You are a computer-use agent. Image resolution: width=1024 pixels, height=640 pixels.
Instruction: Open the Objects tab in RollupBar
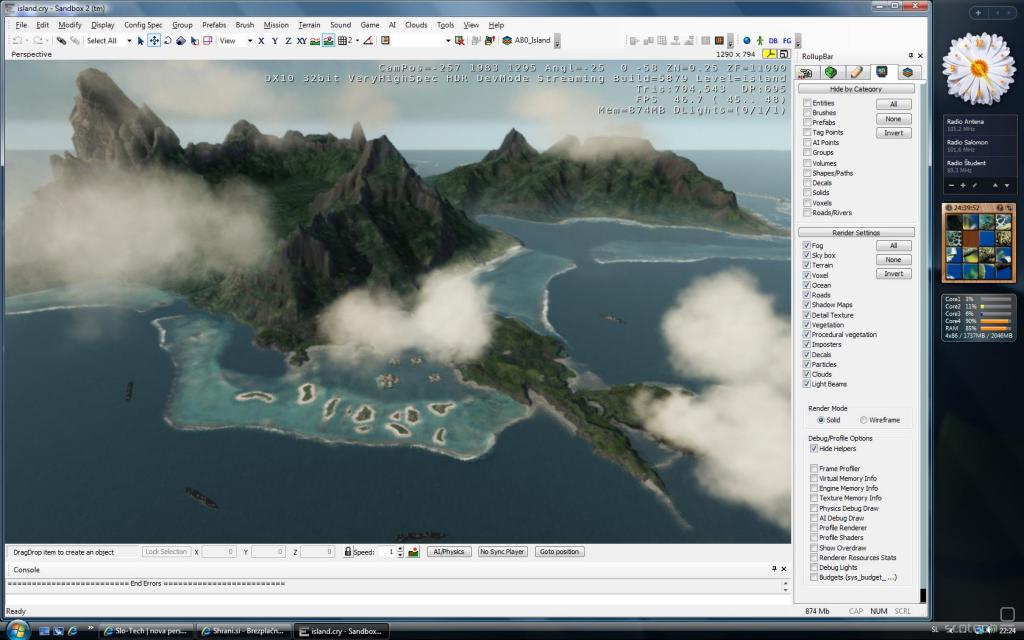tap(806, 72)
